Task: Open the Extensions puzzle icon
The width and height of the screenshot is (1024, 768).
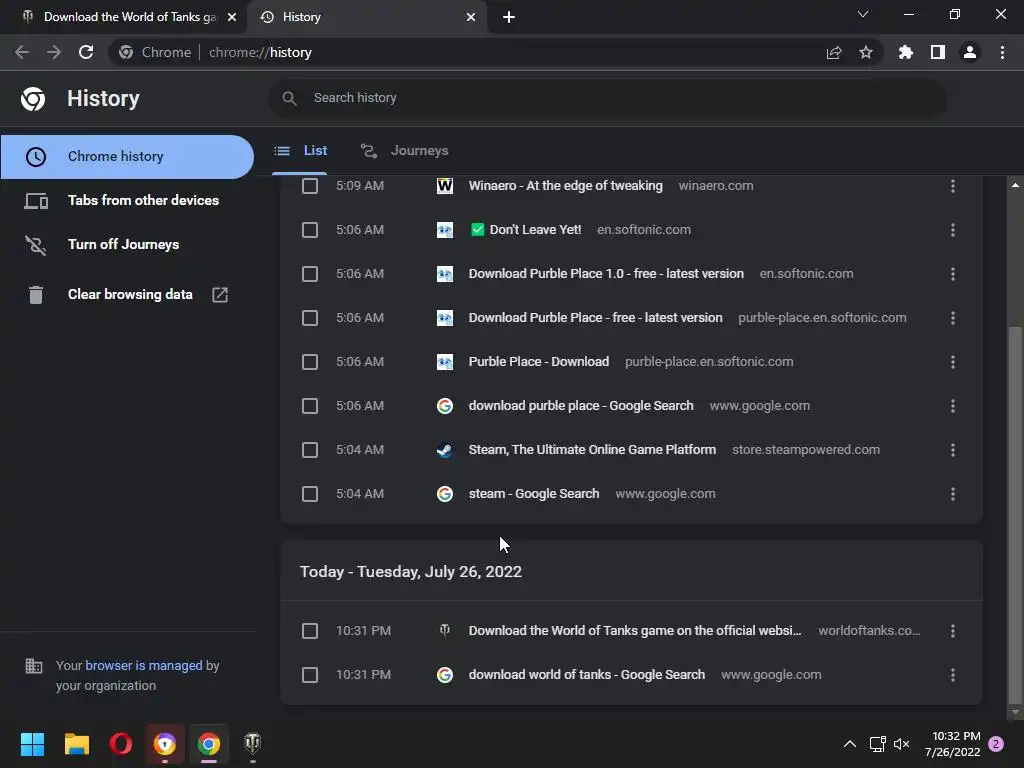Action: [905, 52]
